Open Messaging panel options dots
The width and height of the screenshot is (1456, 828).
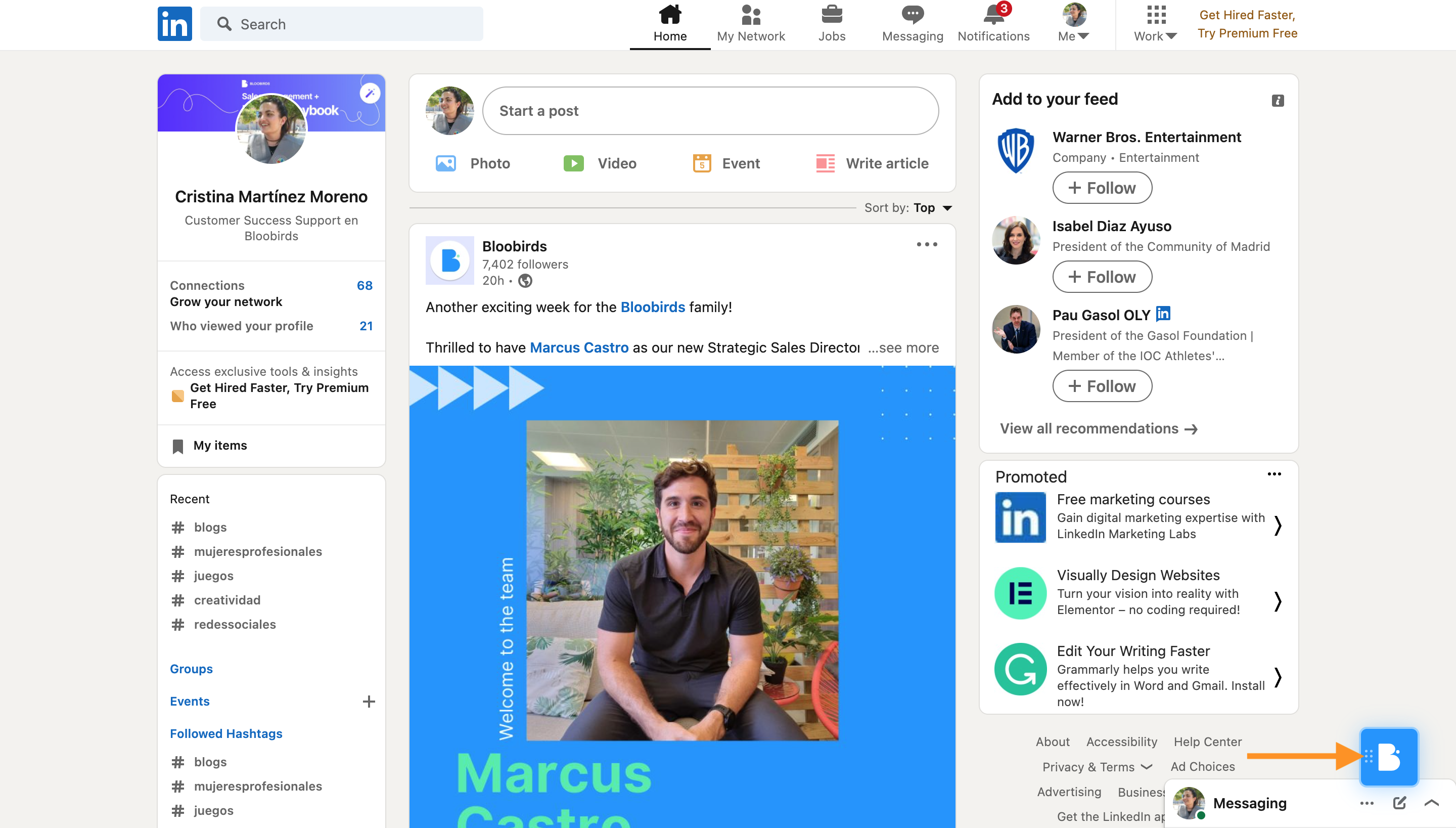pos(1366,803)
